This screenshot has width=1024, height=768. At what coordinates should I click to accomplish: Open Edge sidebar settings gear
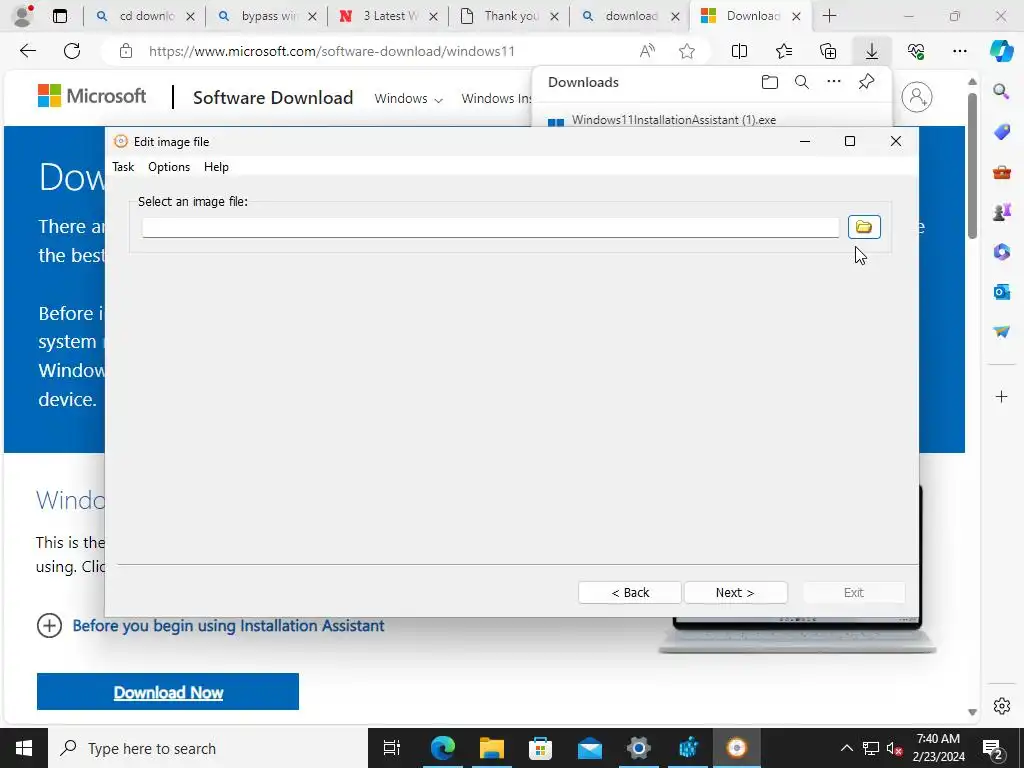tap(1001, 706)
